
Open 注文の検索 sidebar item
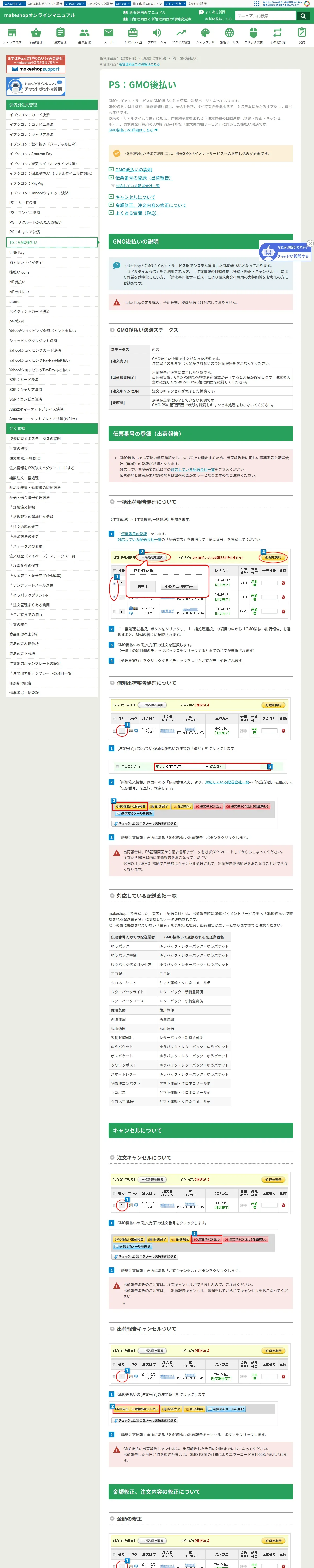pos(52,449)
